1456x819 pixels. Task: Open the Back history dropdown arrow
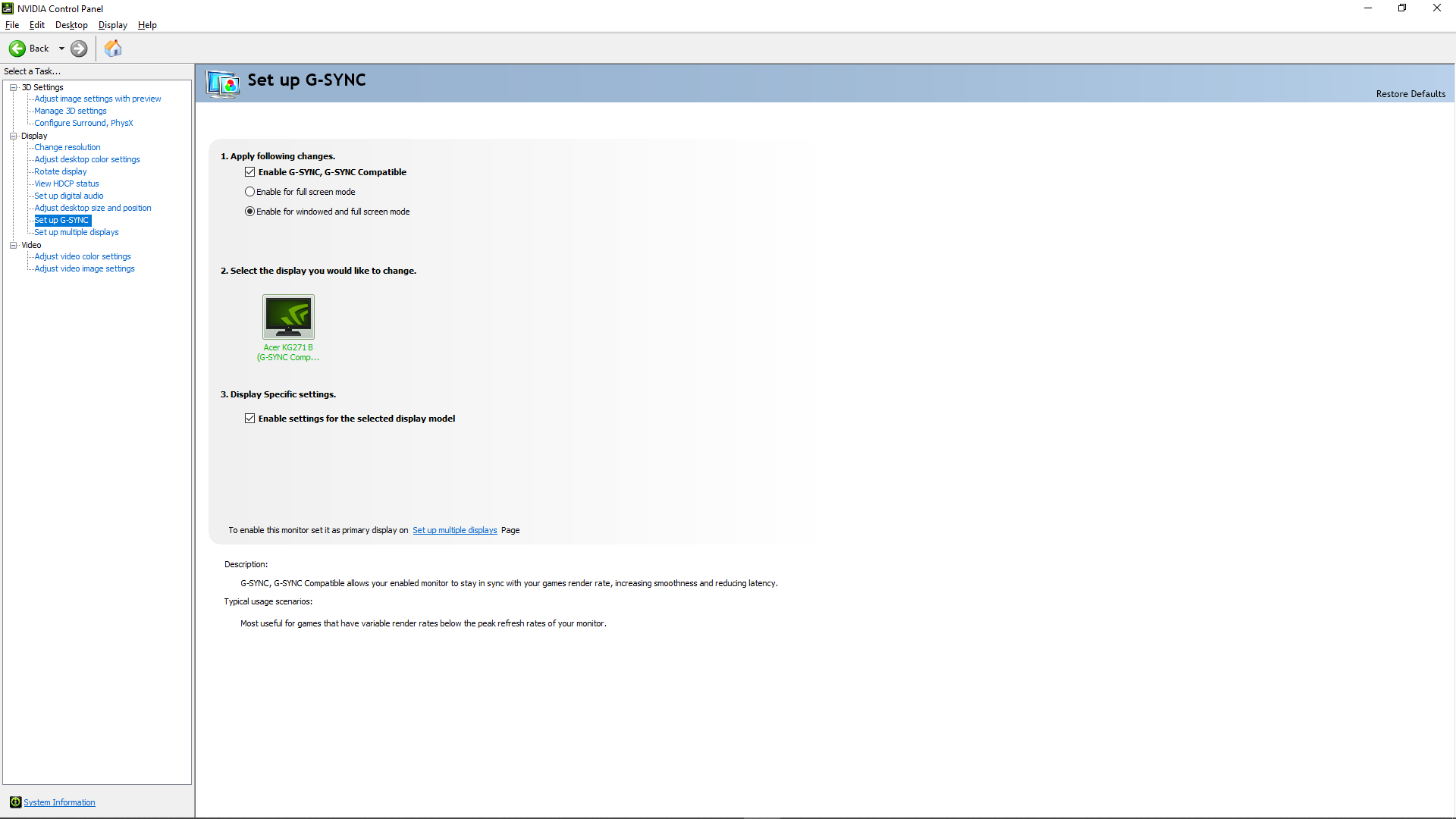[x=61, y=49]
